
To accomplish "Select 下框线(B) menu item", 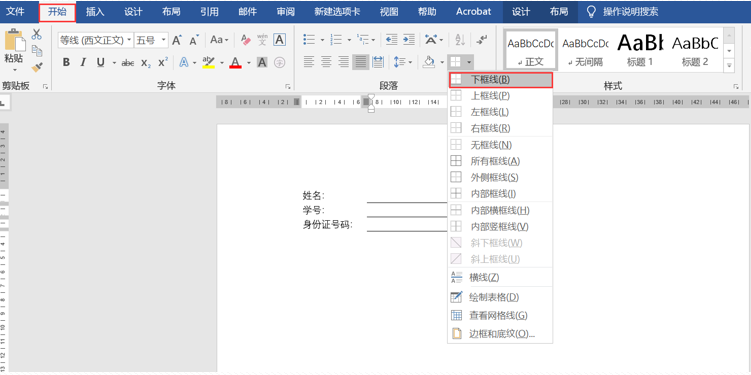I will 500,80.
